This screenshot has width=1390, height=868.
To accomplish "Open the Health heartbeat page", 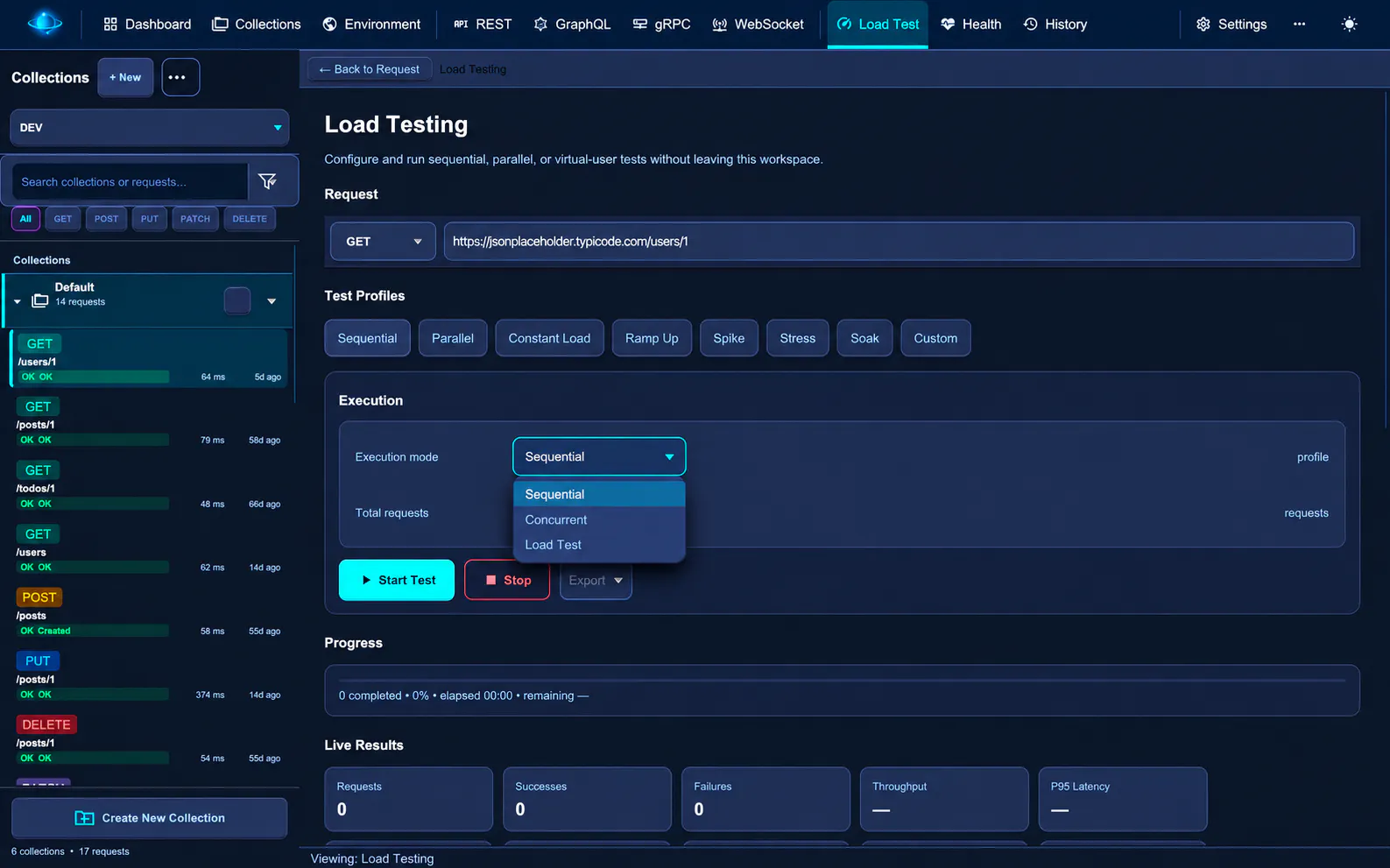I will 970,25.
